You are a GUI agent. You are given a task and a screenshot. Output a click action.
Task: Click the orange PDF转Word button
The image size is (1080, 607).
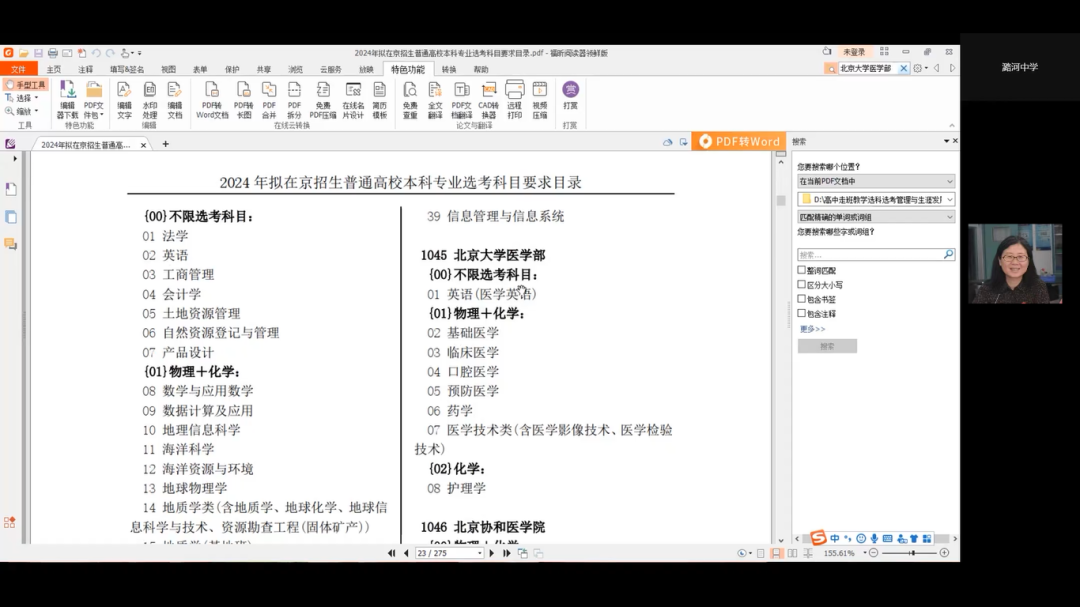pyautogui.click(x=739, y=142)
